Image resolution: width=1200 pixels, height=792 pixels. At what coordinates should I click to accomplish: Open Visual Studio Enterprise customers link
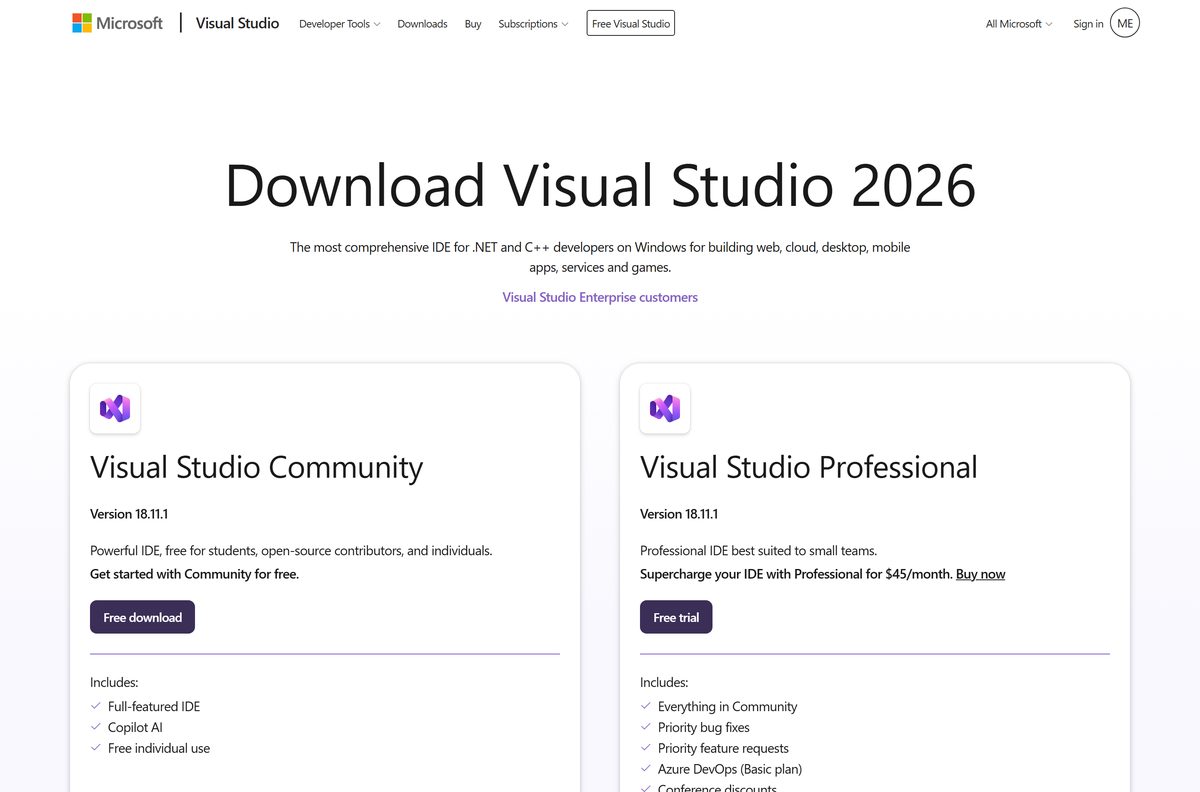click(x=600, y=297)
